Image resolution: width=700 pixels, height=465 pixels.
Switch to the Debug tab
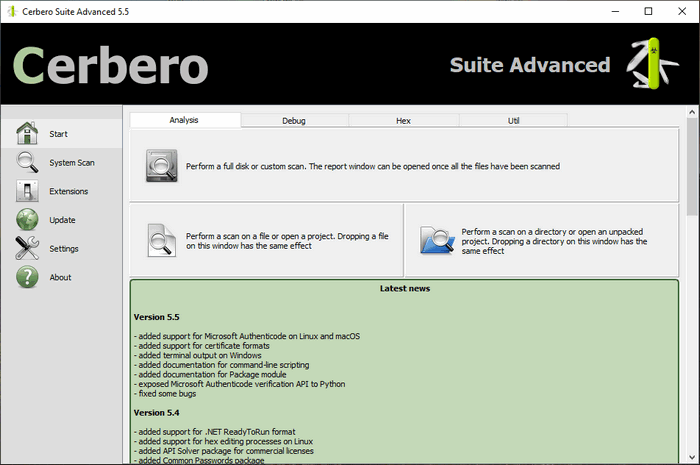(x=294, y=120)
